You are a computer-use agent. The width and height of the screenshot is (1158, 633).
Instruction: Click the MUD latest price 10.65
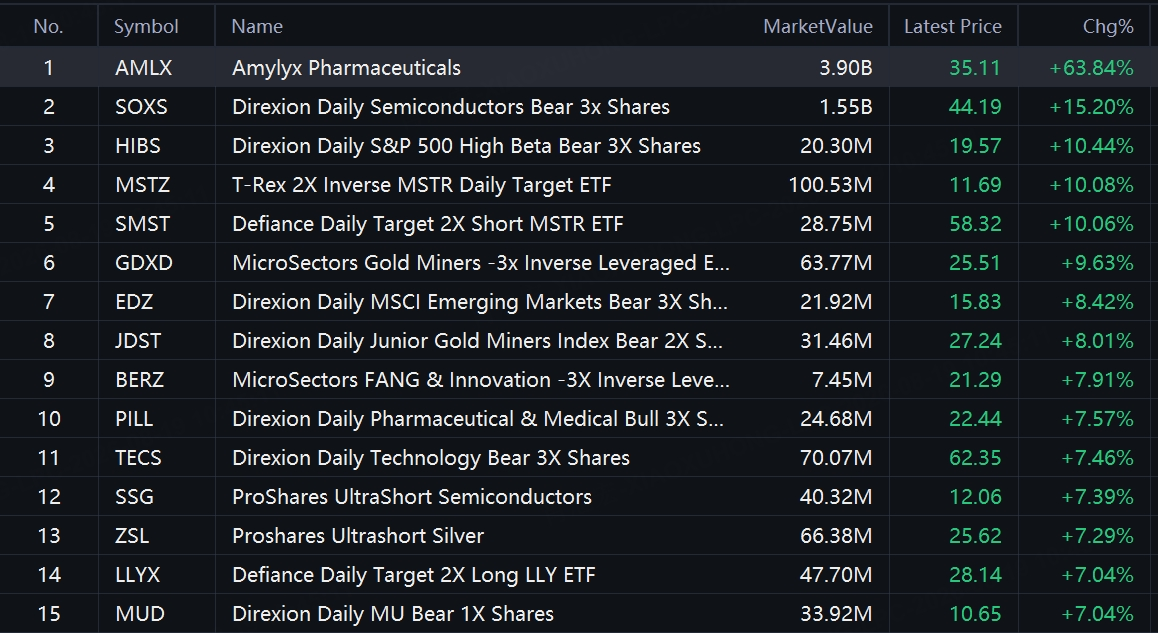pos(975,614)
